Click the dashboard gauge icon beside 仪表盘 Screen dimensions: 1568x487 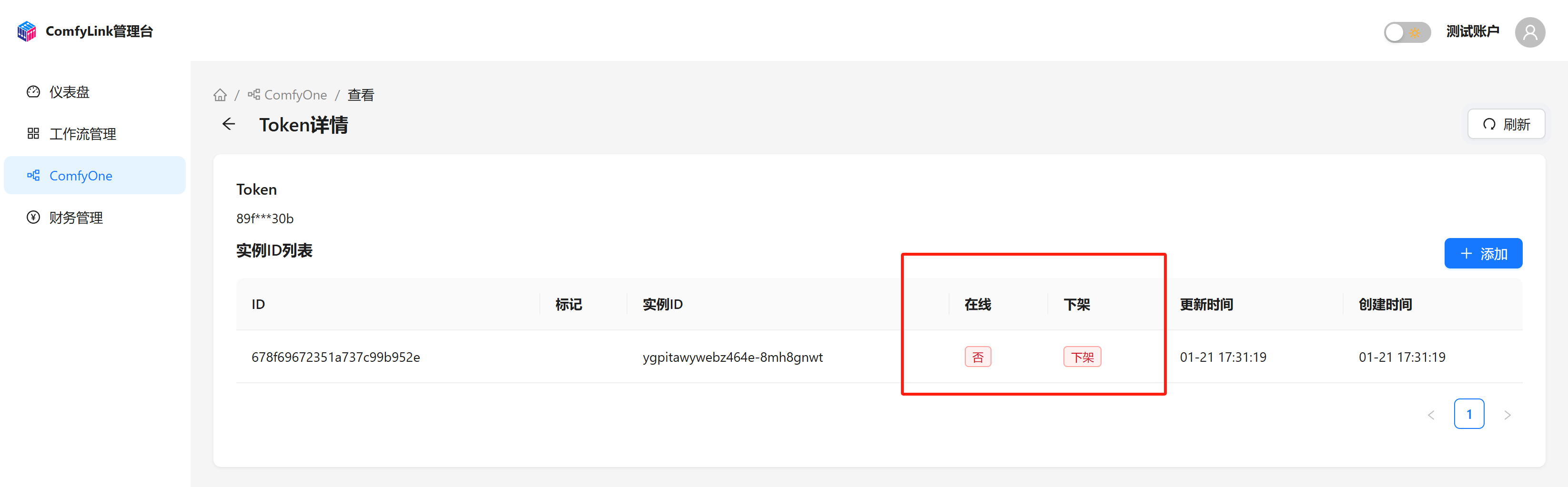(33, 92)
